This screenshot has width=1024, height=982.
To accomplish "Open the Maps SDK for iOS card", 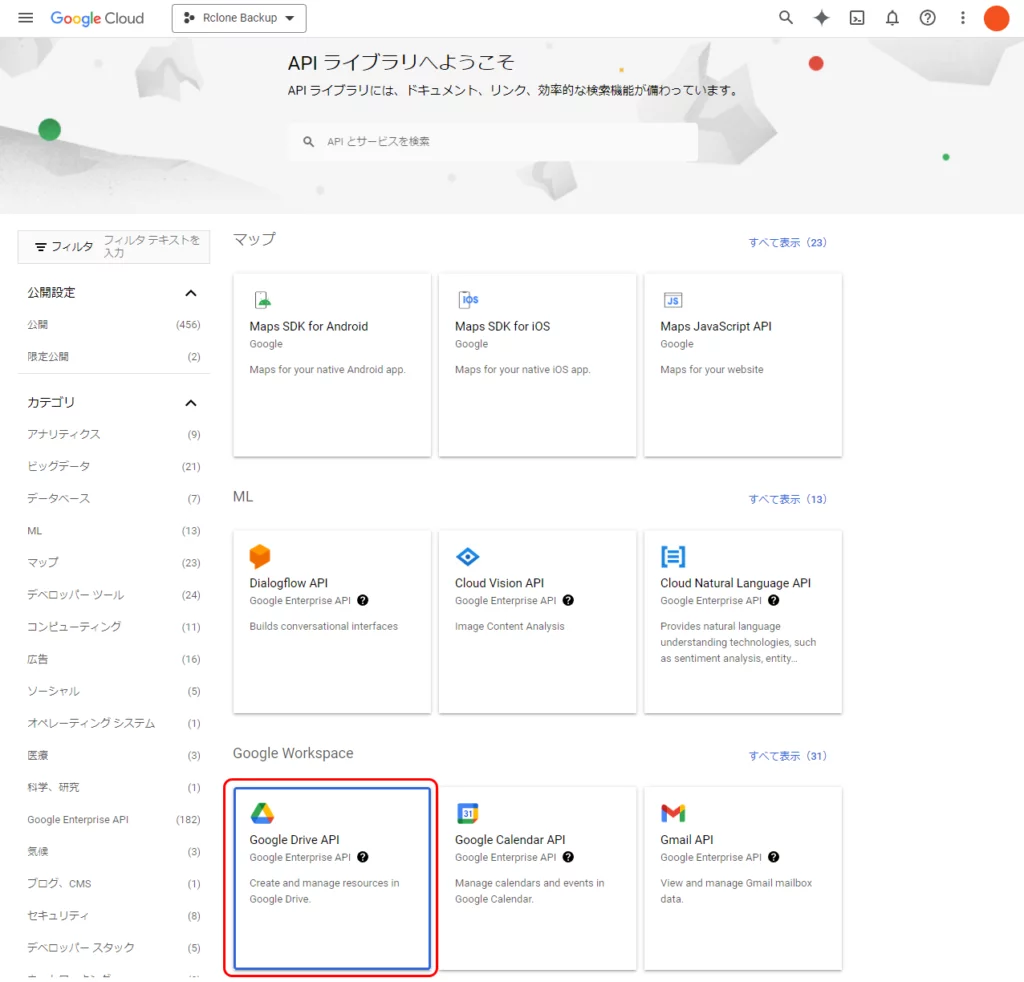I will (537, 365).
